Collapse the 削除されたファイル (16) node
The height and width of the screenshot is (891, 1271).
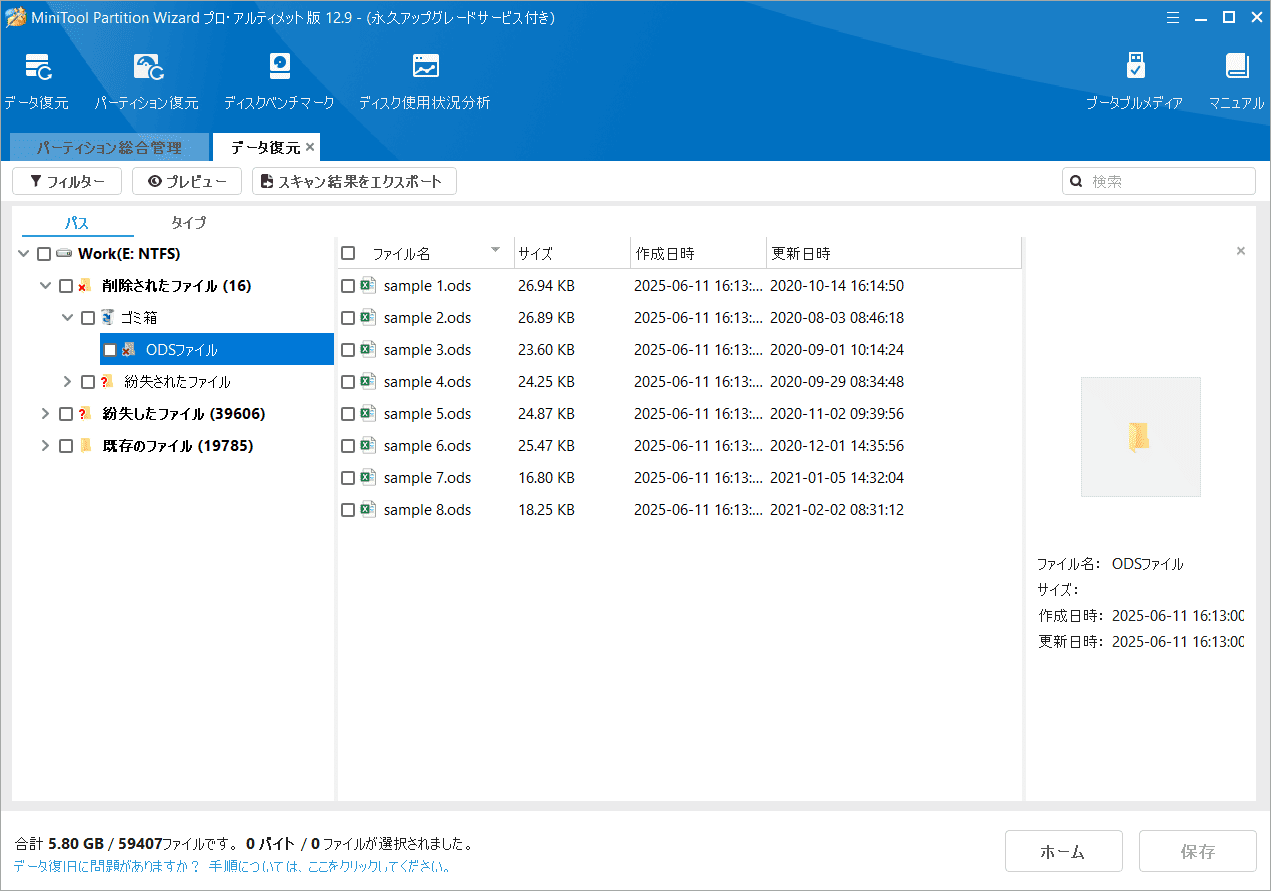(x=45, y=286)
